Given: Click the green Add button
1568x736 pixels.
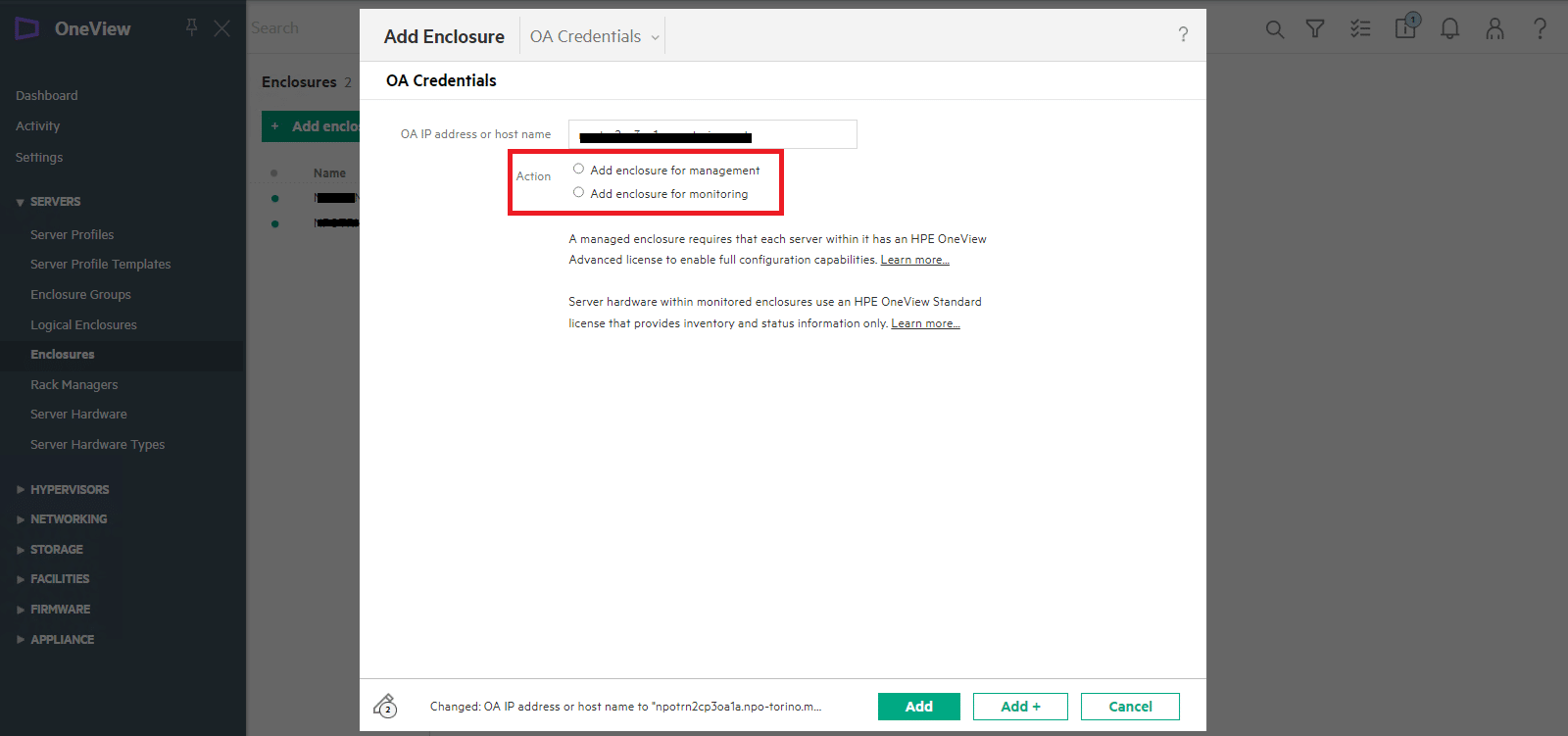Looking at the screenshot, I should pyautogui.click(x=919, y=707).
